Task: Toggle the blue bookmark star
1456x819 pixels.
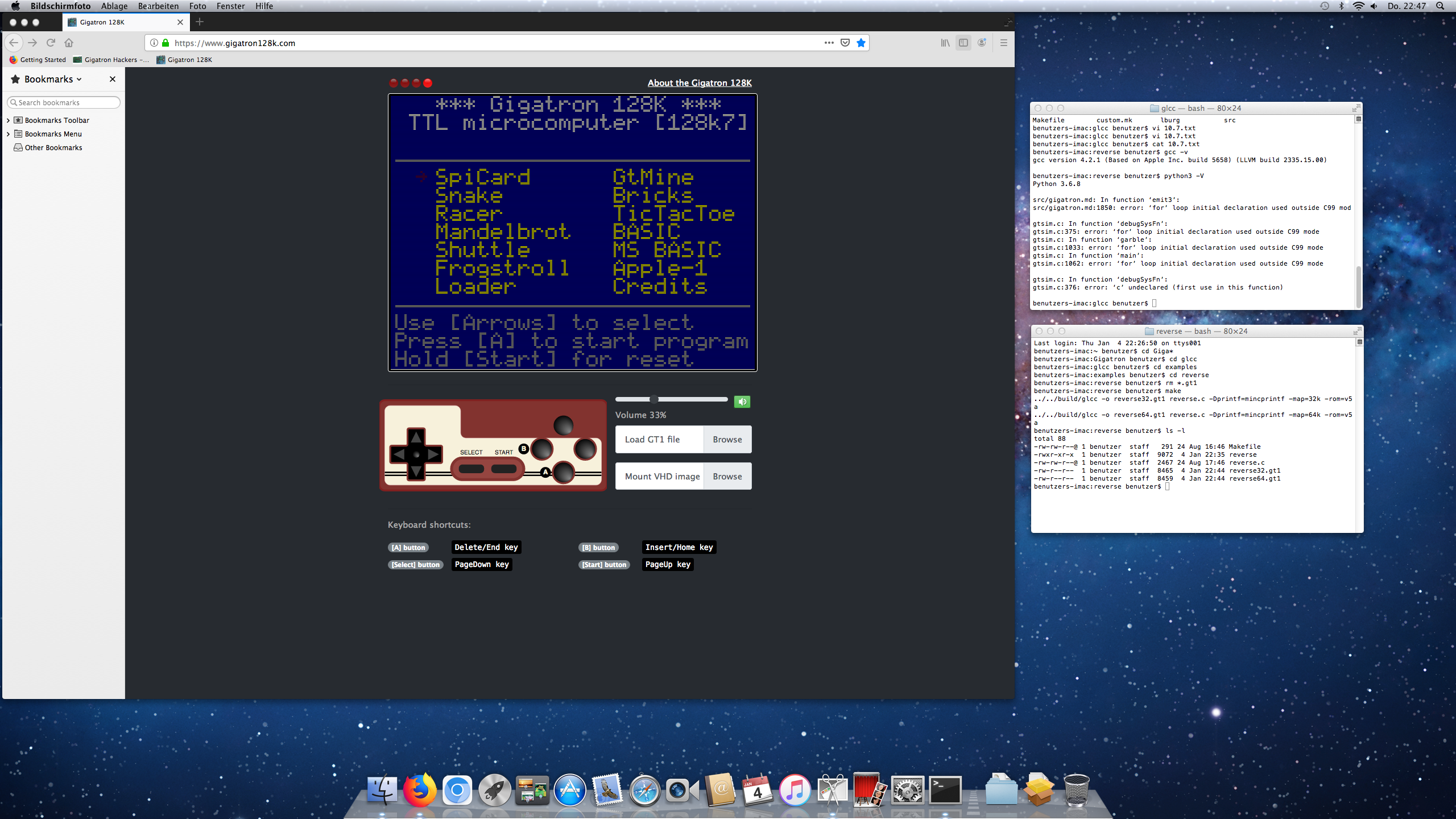Action: (x=861, y=43)
